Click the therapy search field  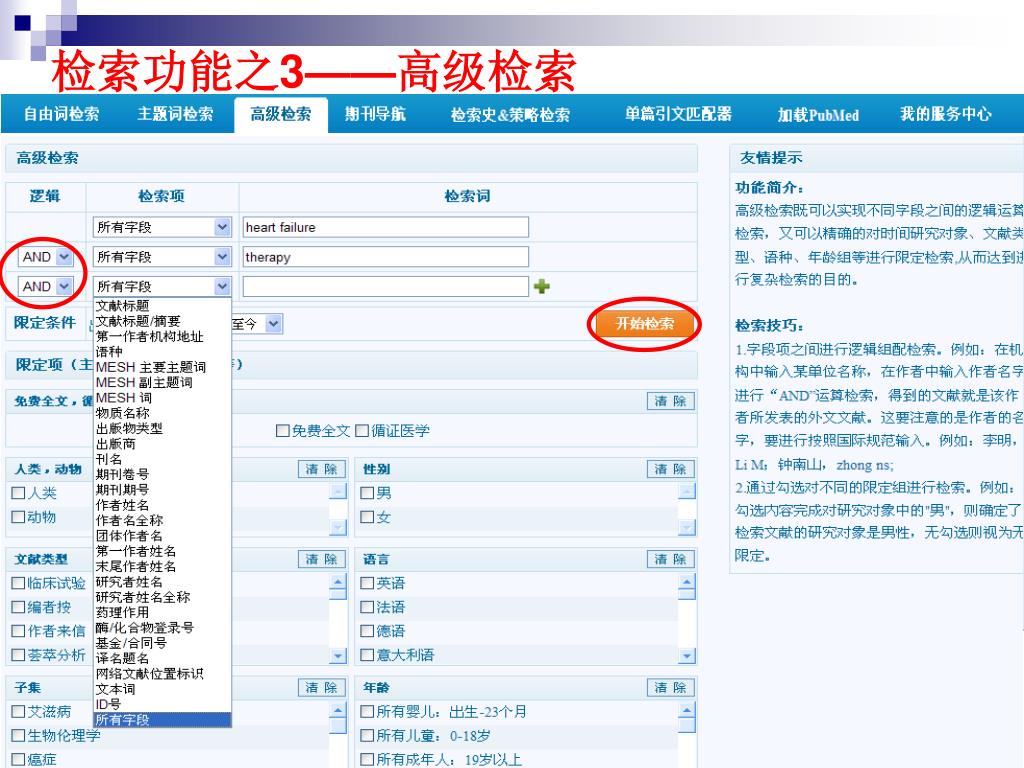point(385,257)
